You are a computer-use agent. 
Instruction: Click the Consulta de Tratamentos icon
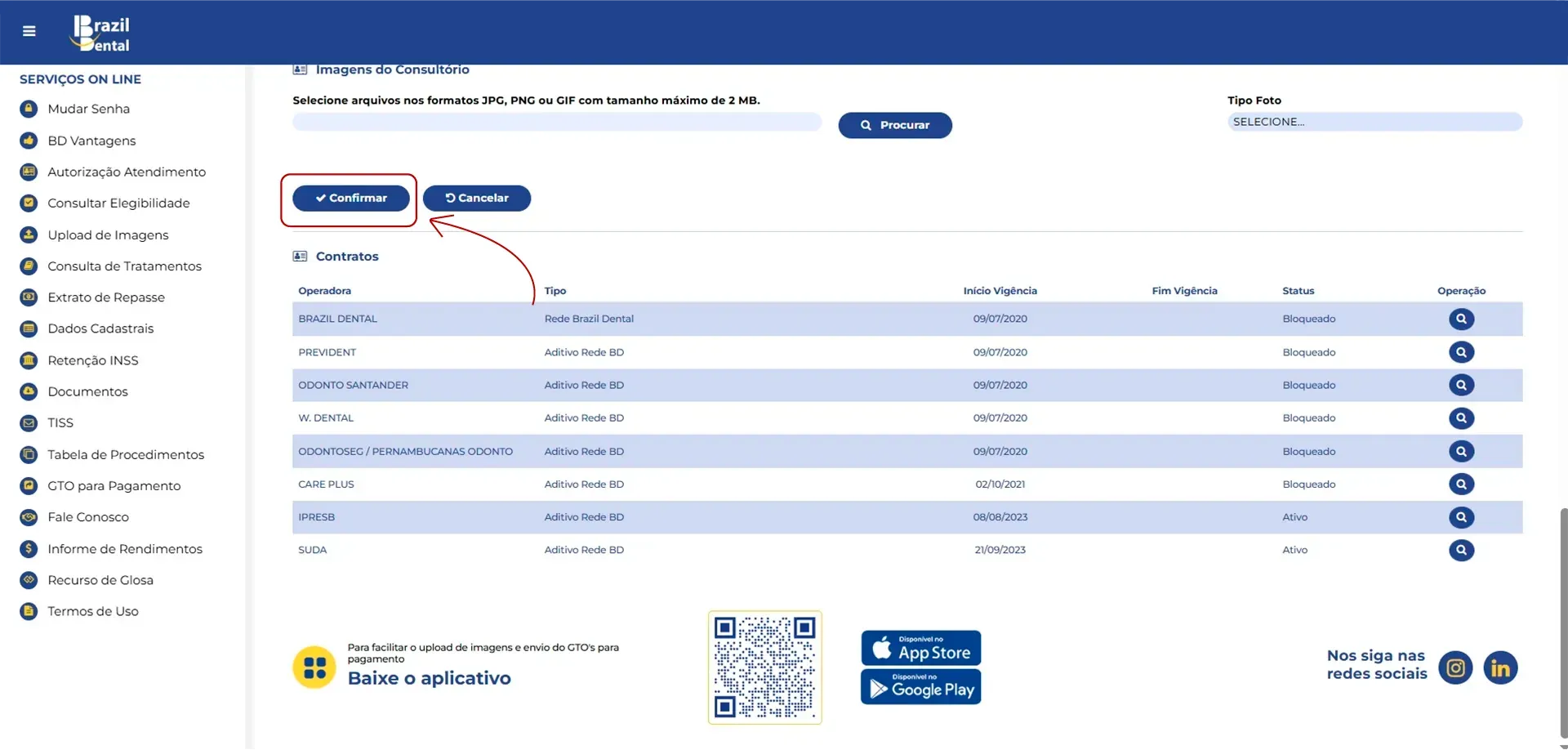coord(29,266)
